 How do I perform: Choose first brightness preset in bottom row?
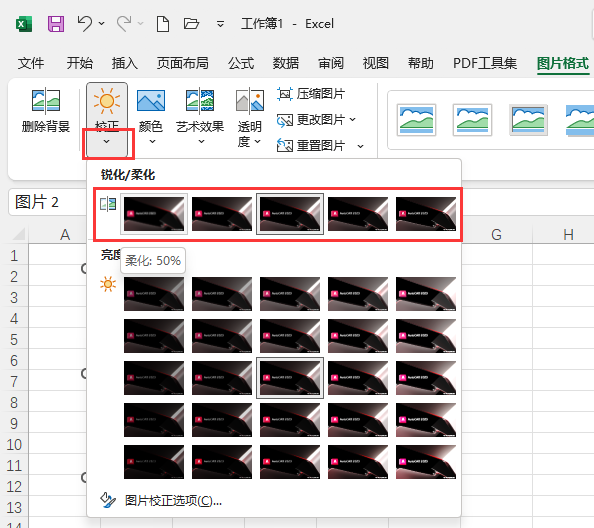154,462
